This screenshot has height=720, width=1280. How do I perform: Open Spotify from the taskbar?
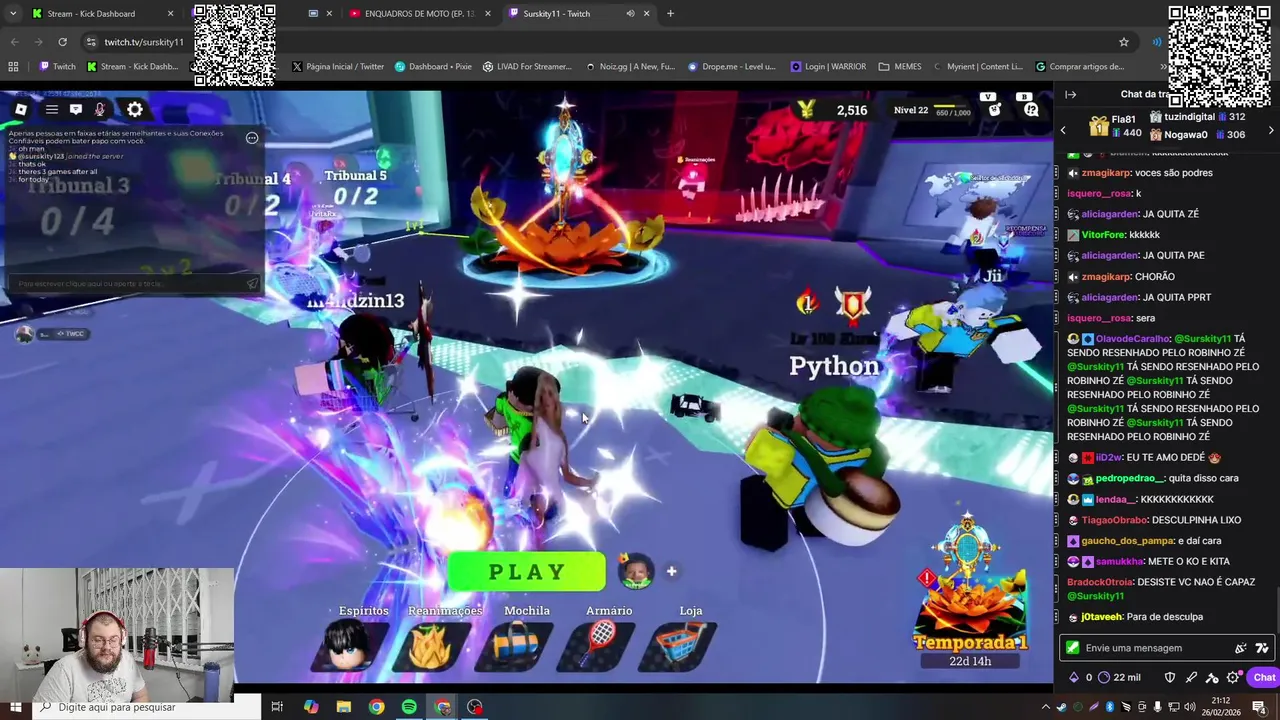[x=409, y=707]
